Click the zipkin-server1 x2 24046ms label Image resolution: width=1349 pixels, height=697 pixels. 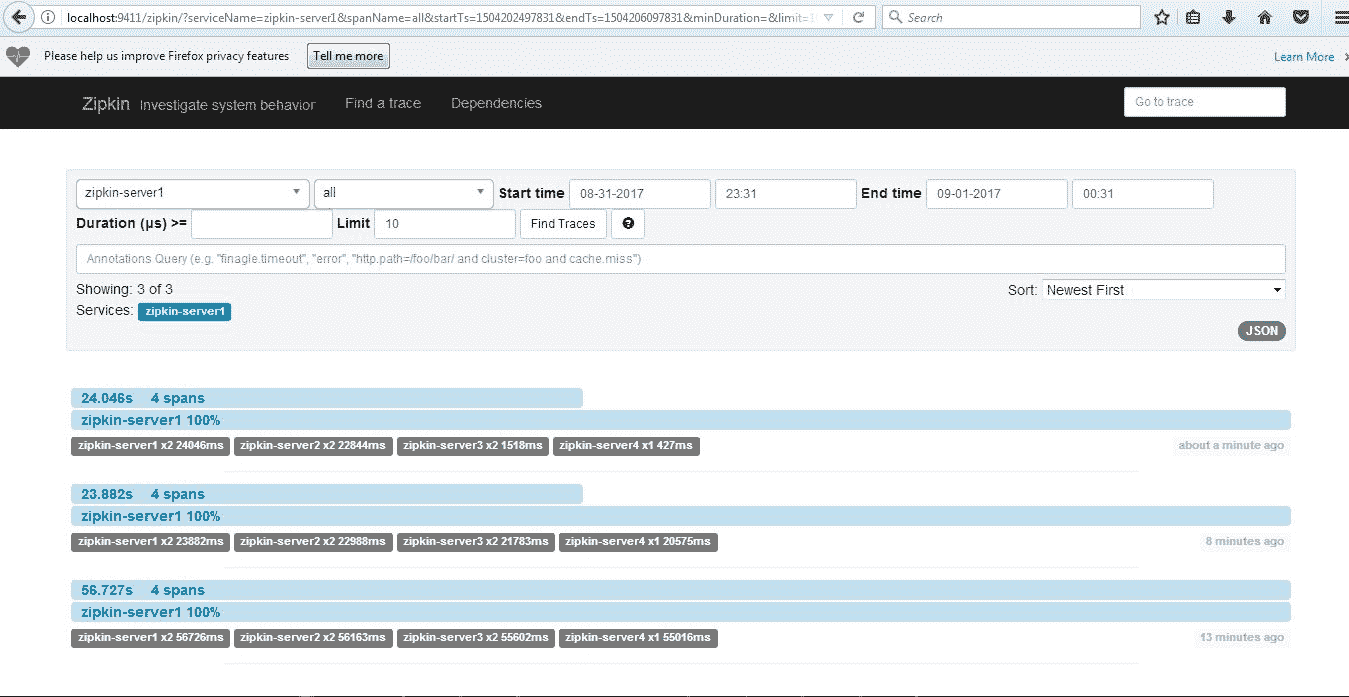(x=151, y=446)
